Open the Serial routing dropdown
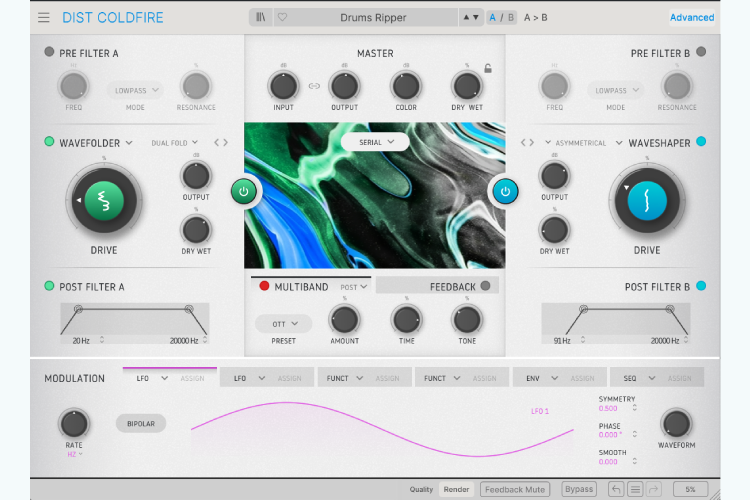Screen dimensions: 750x500 (x=375, y=142)
